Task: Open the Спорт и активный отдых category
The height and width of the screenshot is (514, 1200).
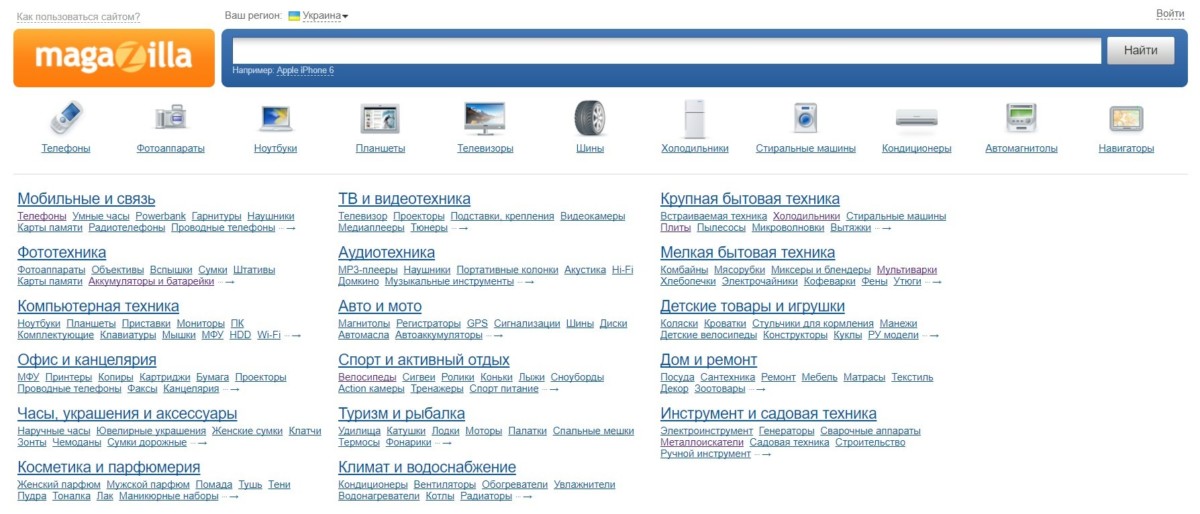Action: point(424,360)
